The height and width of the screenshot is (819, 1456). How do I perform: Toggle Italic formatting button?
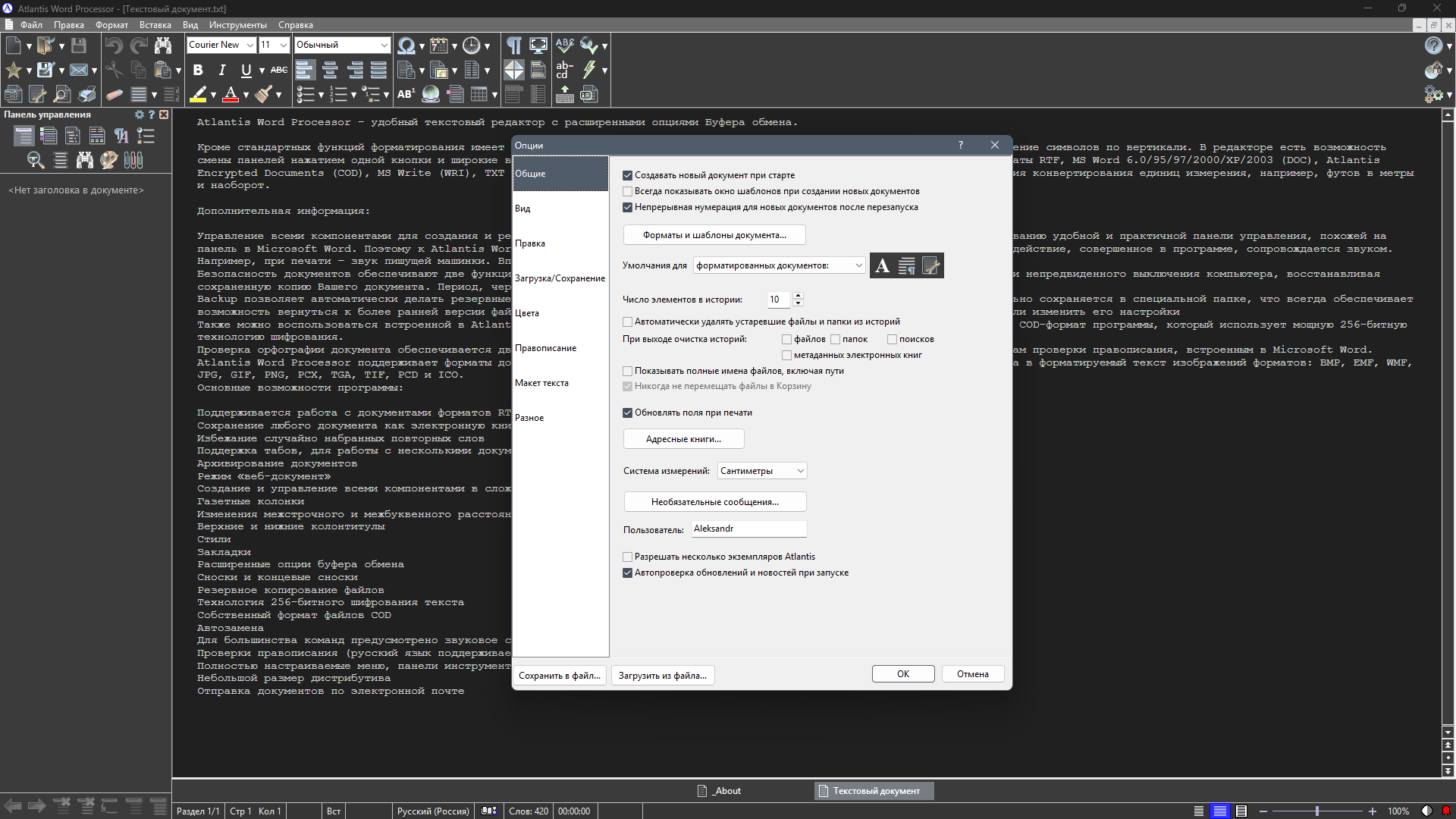point(222,71)
